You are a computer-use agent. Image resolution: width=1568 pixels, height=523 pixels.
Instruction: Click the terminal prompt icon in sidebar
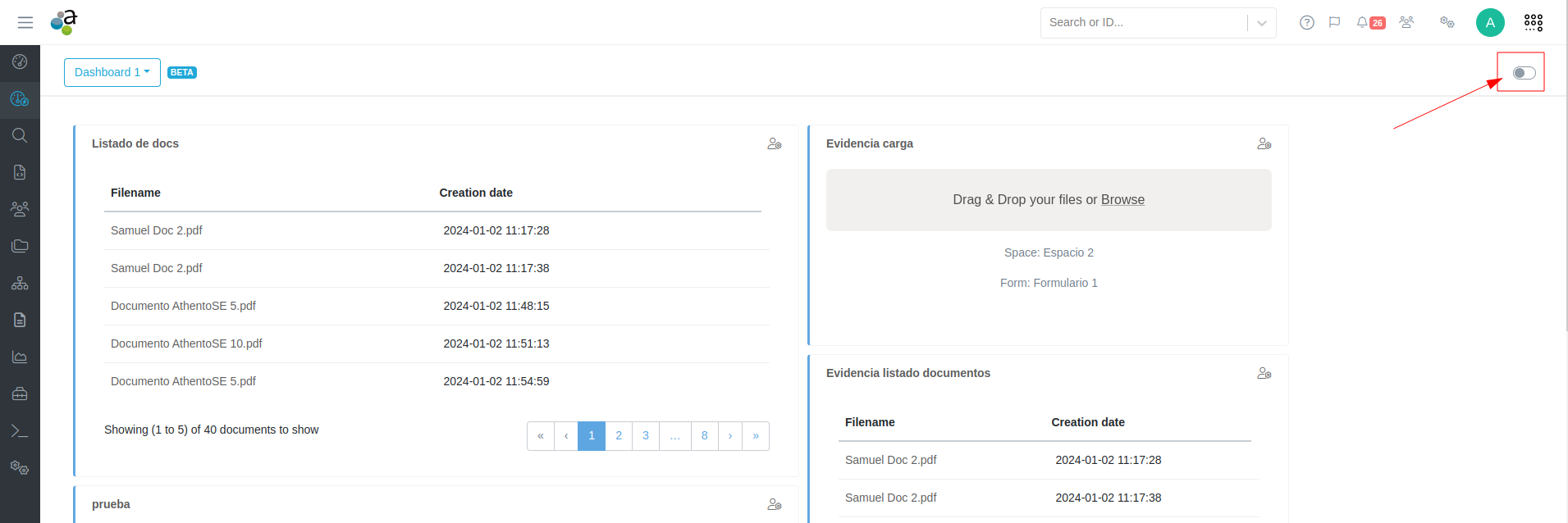pos(20,431)
